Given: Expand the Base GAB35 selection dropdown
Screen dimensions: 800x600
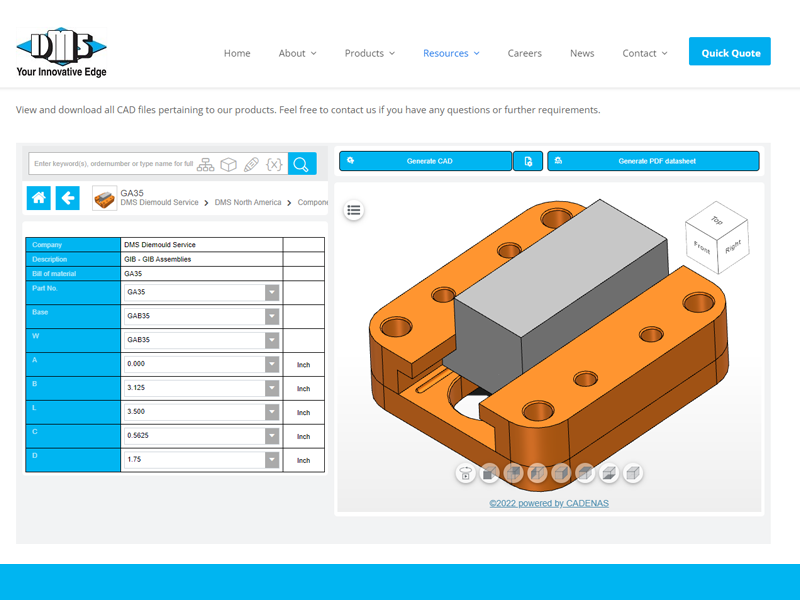Looking at the screenshot, I should coord(270,316).
